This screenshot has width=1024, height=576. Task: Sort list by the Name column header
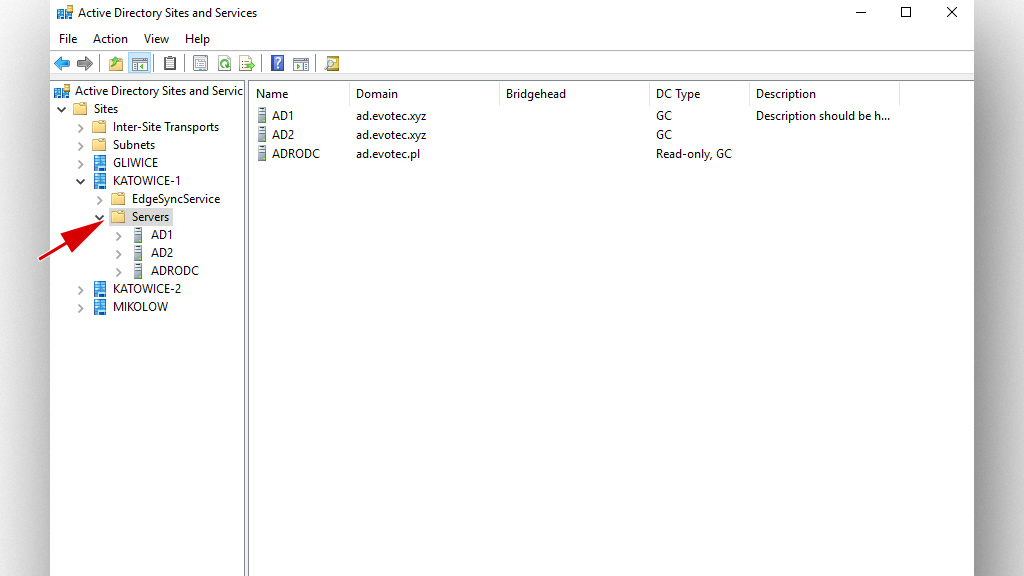(300, 94)
